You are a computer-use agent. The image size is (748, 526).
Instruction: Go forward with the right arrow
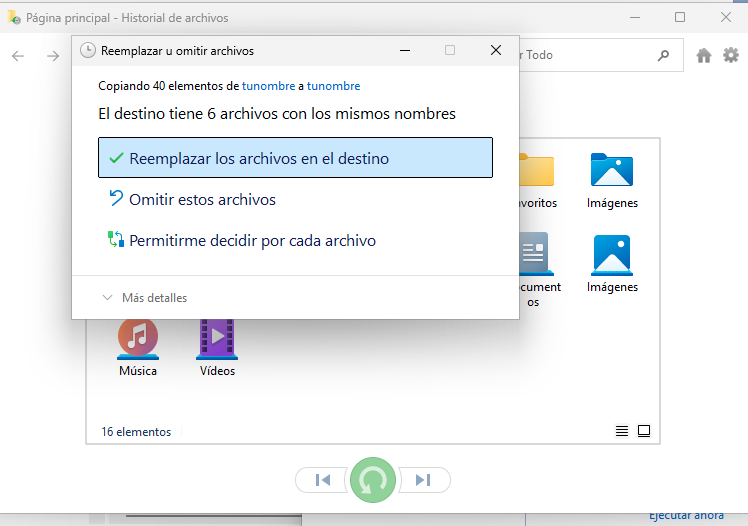[x=53, y=56]
